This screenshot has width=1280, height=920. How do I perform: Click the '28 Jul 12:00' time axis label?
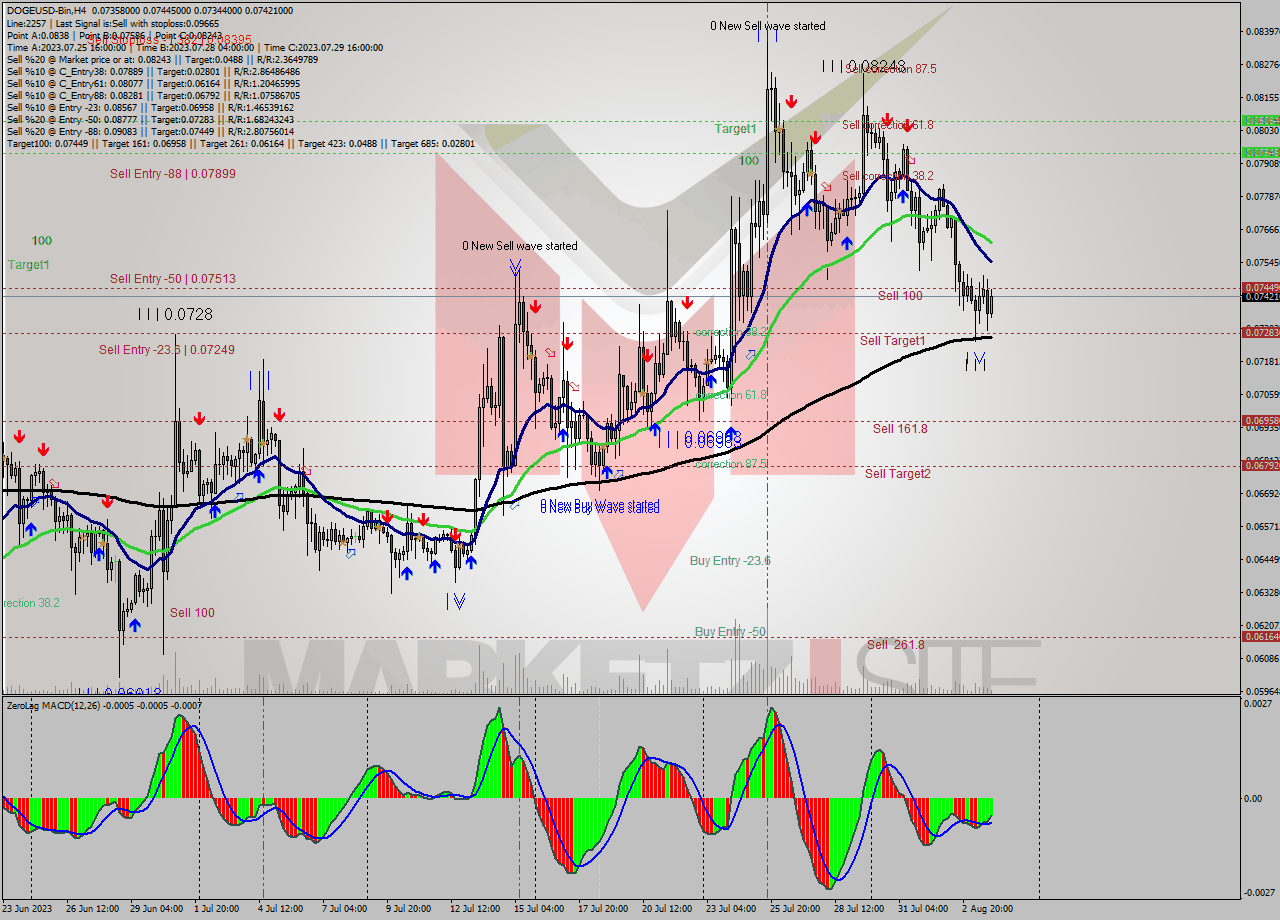click(x=857, y=909)
